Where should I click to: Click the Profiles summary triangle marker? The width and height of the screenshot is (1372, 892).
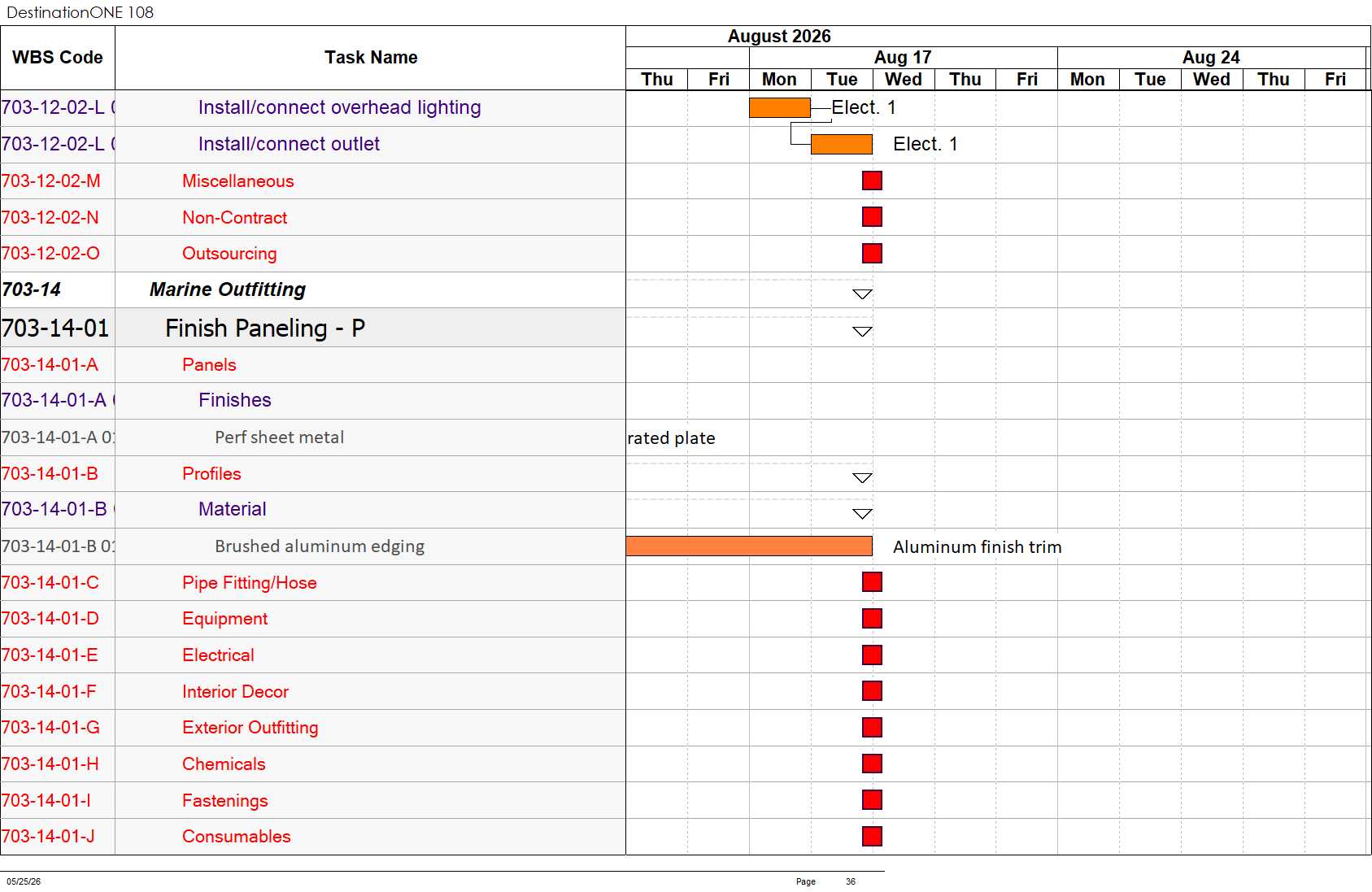[x=862, y=477]
